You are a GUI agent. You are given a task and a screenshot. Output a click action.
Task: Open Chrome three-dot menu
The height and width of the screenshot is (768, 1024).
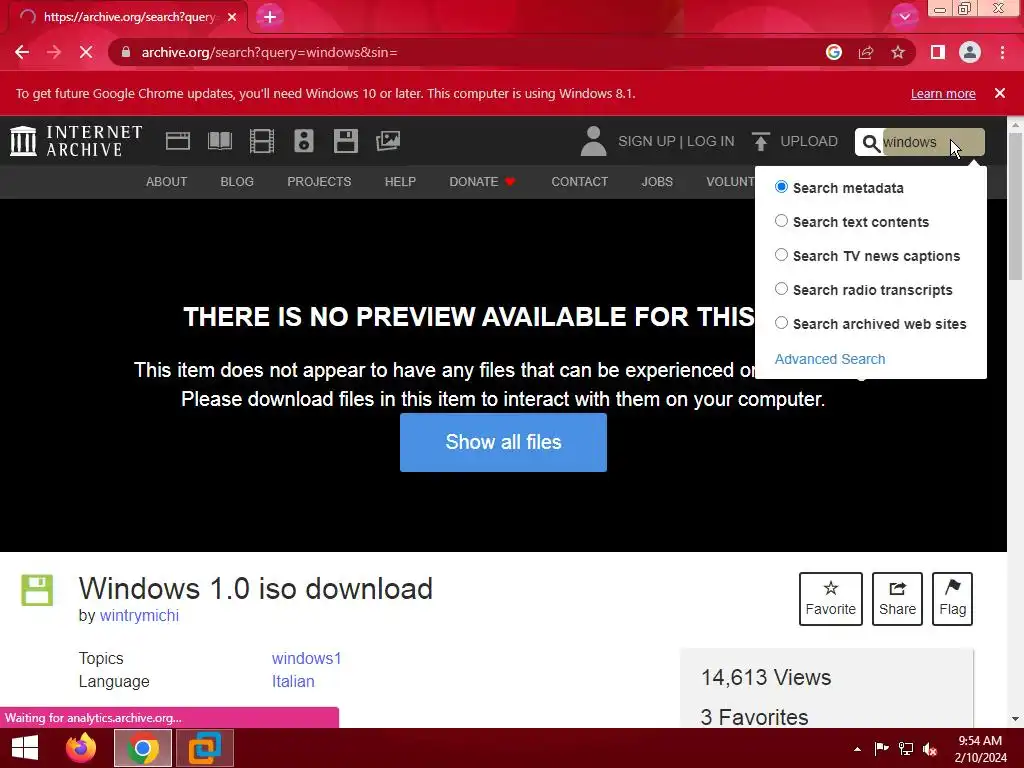coord(1002,52)
